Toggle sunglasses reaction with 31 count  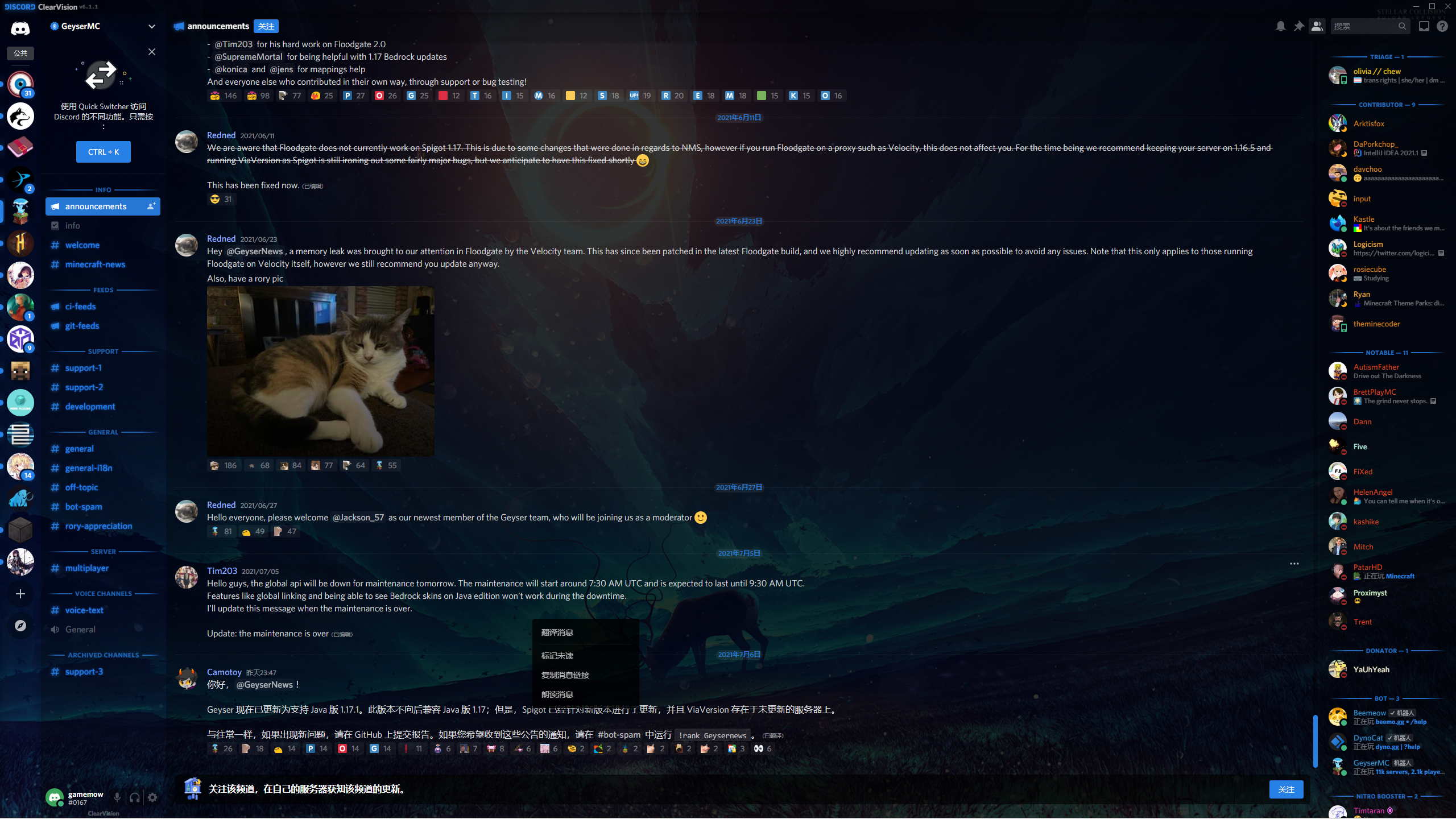click(x=221, y=199)
